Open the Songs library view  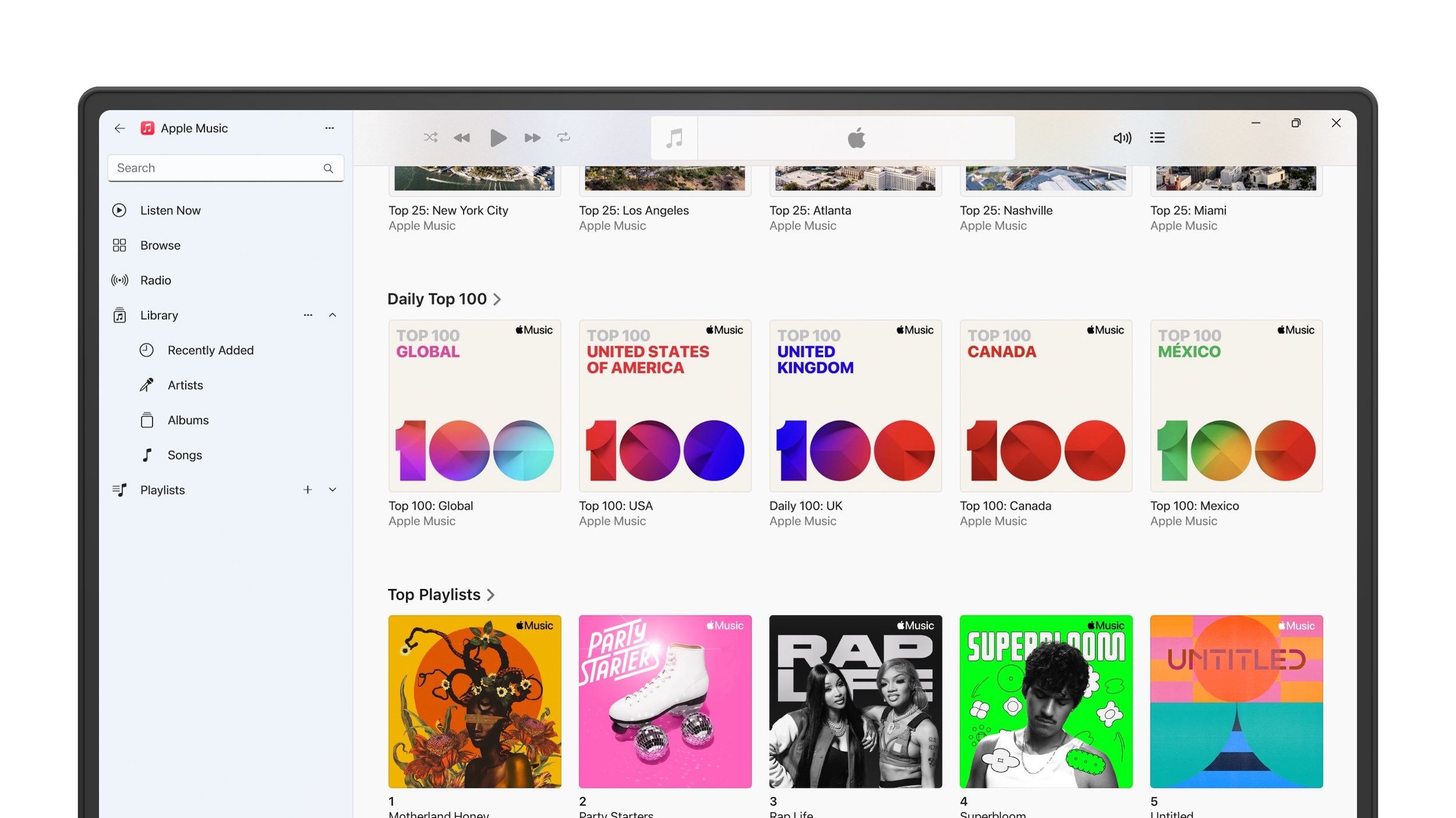pos(184,454)
